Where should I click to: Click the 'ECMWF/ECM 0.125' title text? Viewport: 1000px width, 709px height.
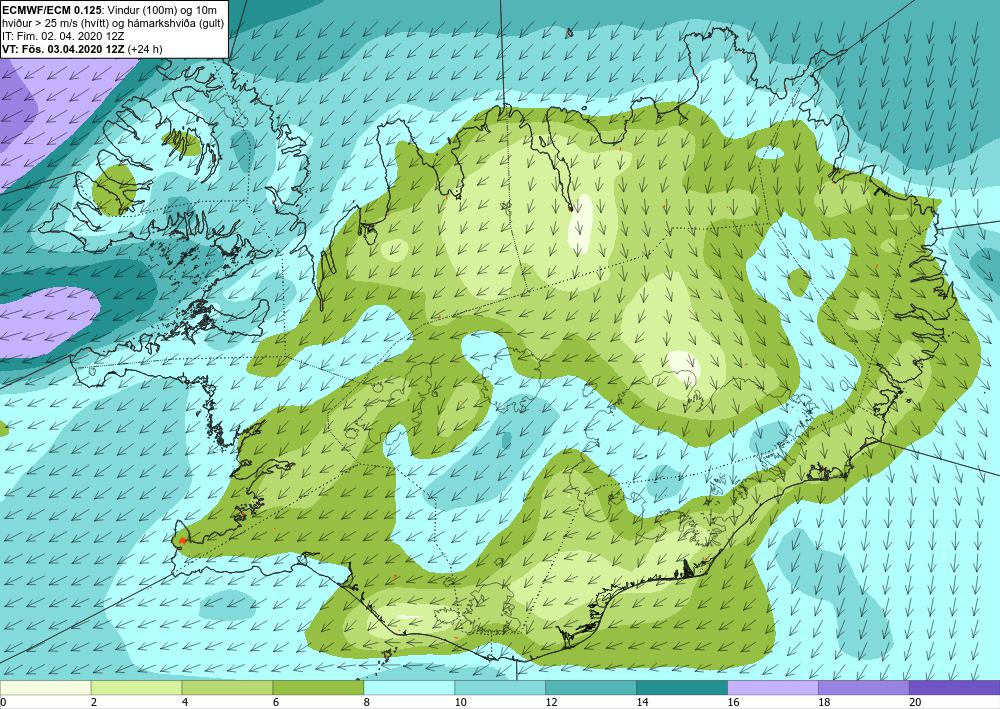click(x=52, y=10)
